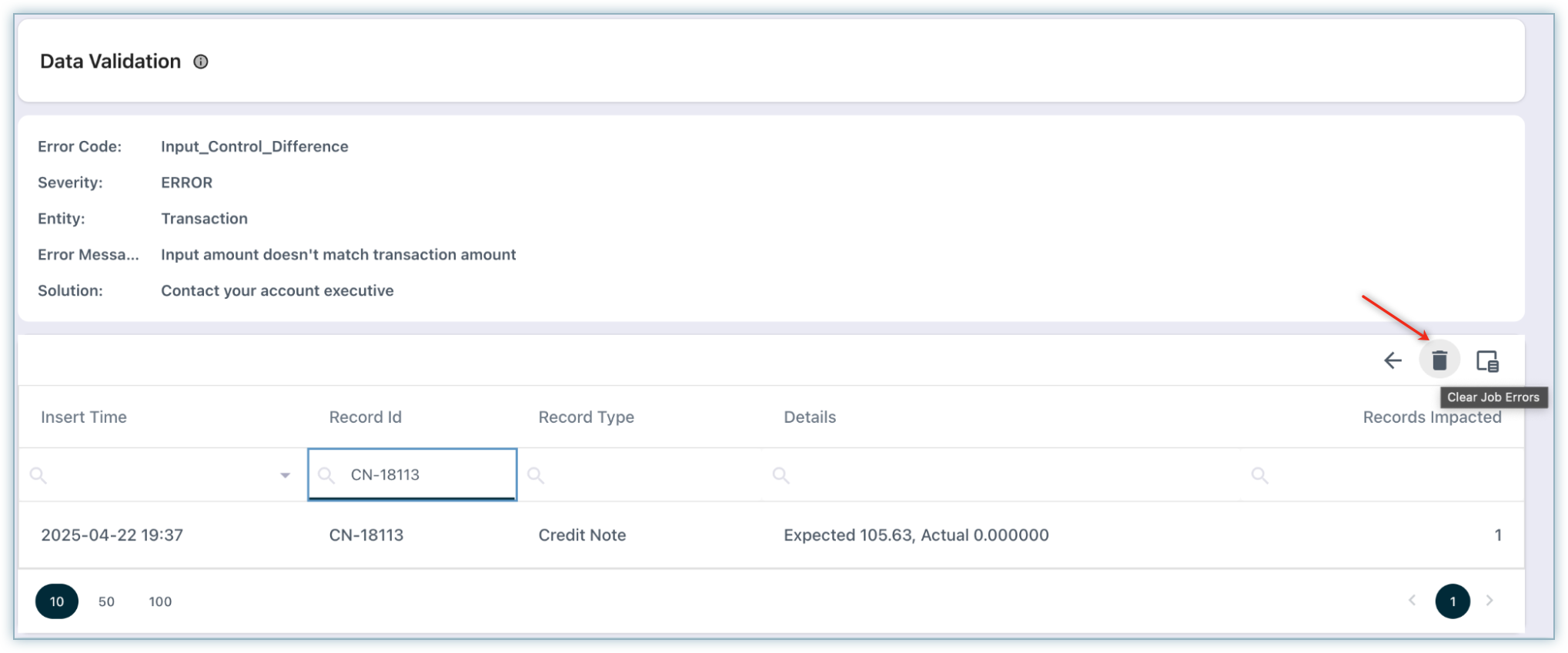Expand the Insert Time filter dropdown
Image resolution: width=1568 pixels, height=653 pixels.
[285, 476]
